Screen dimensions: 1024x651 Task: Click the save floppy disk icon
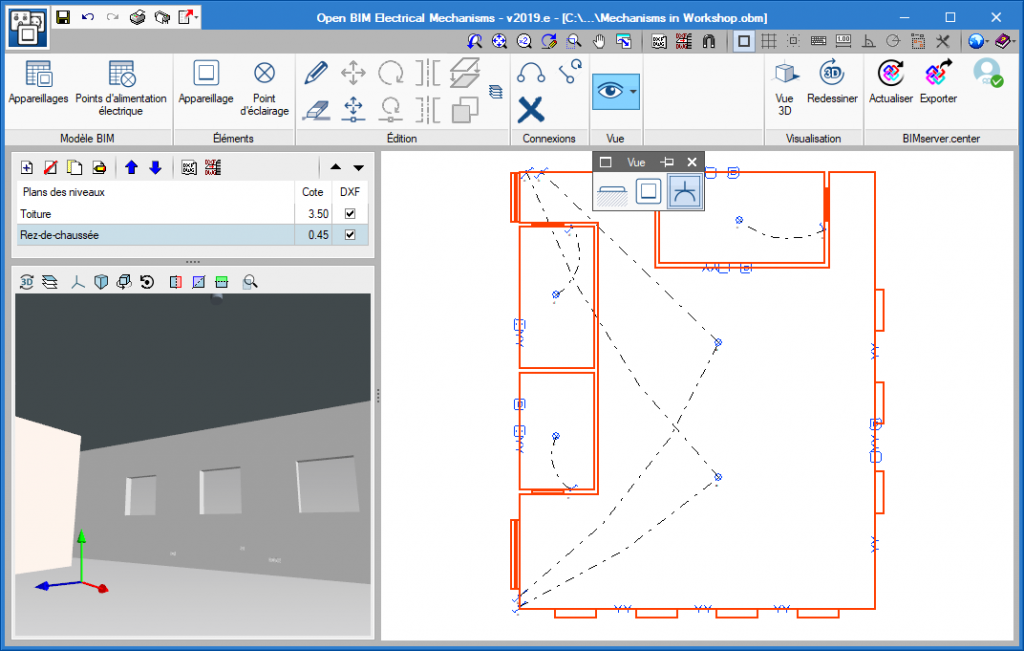coord(63,17)
